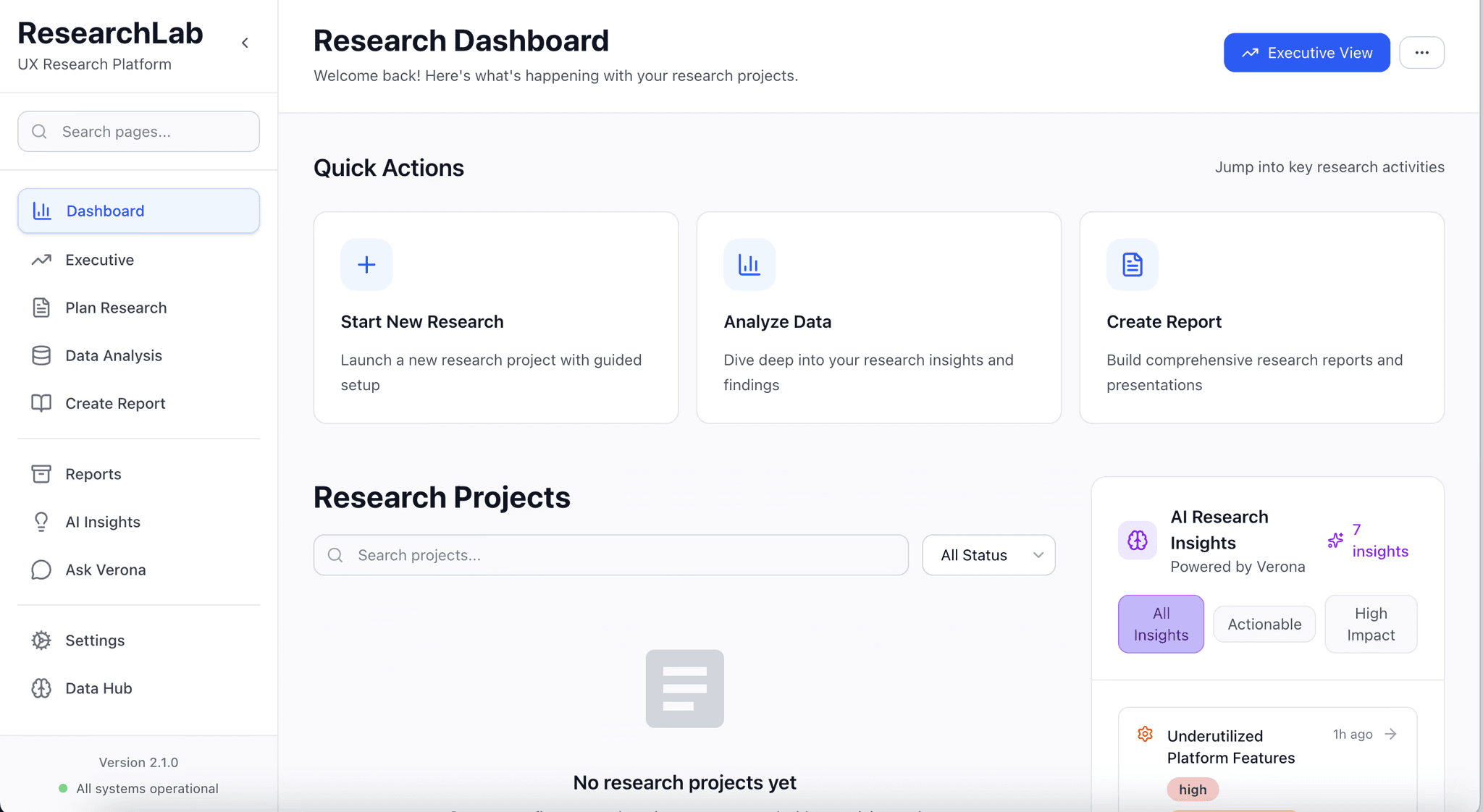Open the three-dot overflow menu
This screenshot has height=812, width=1483.
click(x=1421, y=52)
